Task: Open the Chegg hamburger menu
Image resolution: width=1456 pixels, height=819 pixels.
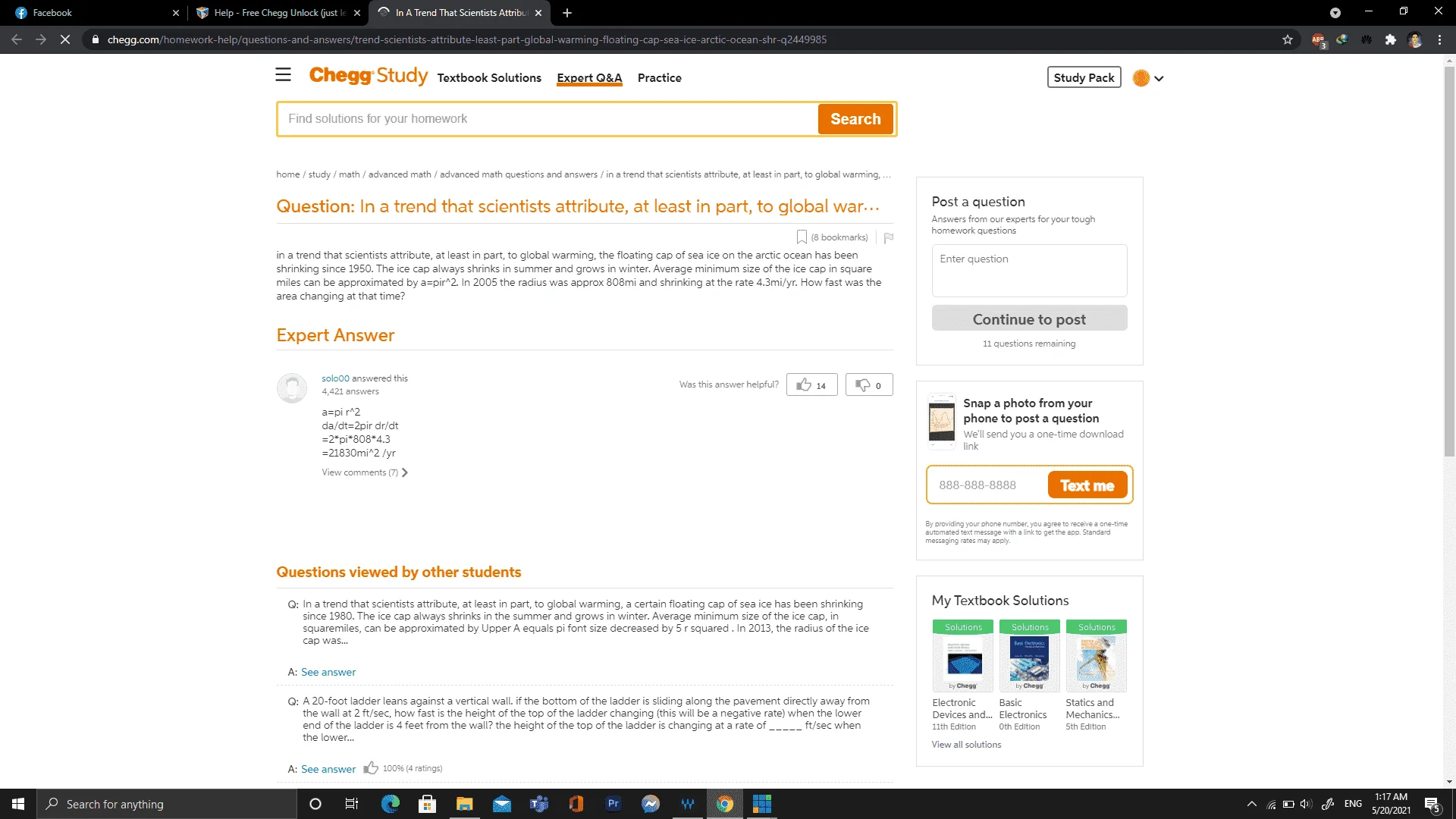Action: [x=283, y=74]
